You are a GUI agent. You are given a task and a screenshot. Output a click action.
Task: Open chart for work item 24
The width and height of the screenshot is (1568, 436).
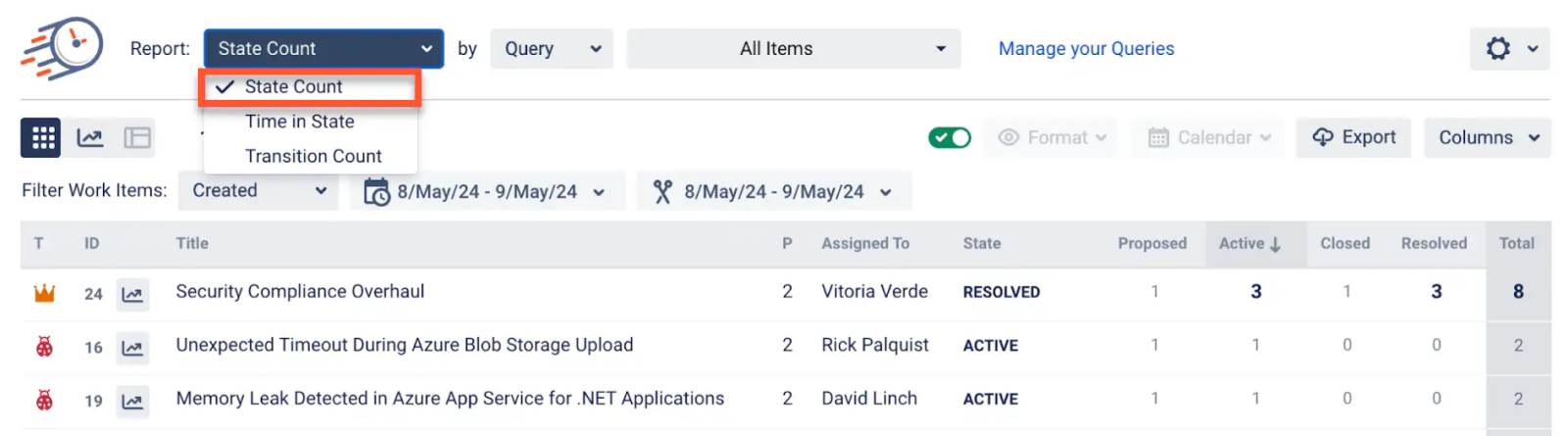[x=132, y=294]
